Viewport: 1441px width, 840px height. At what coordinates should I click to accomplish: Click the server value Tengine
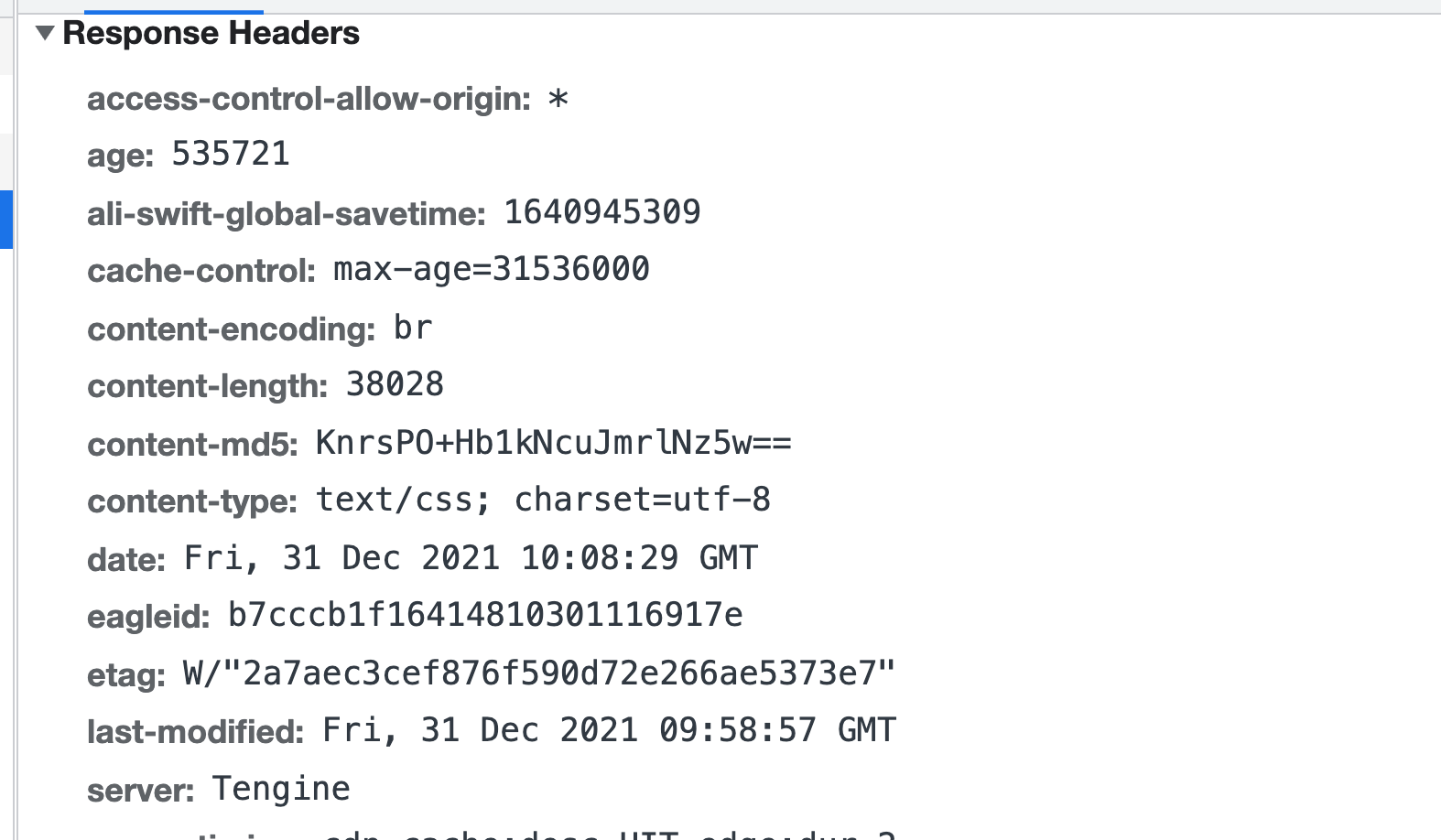tap(281, 789)
